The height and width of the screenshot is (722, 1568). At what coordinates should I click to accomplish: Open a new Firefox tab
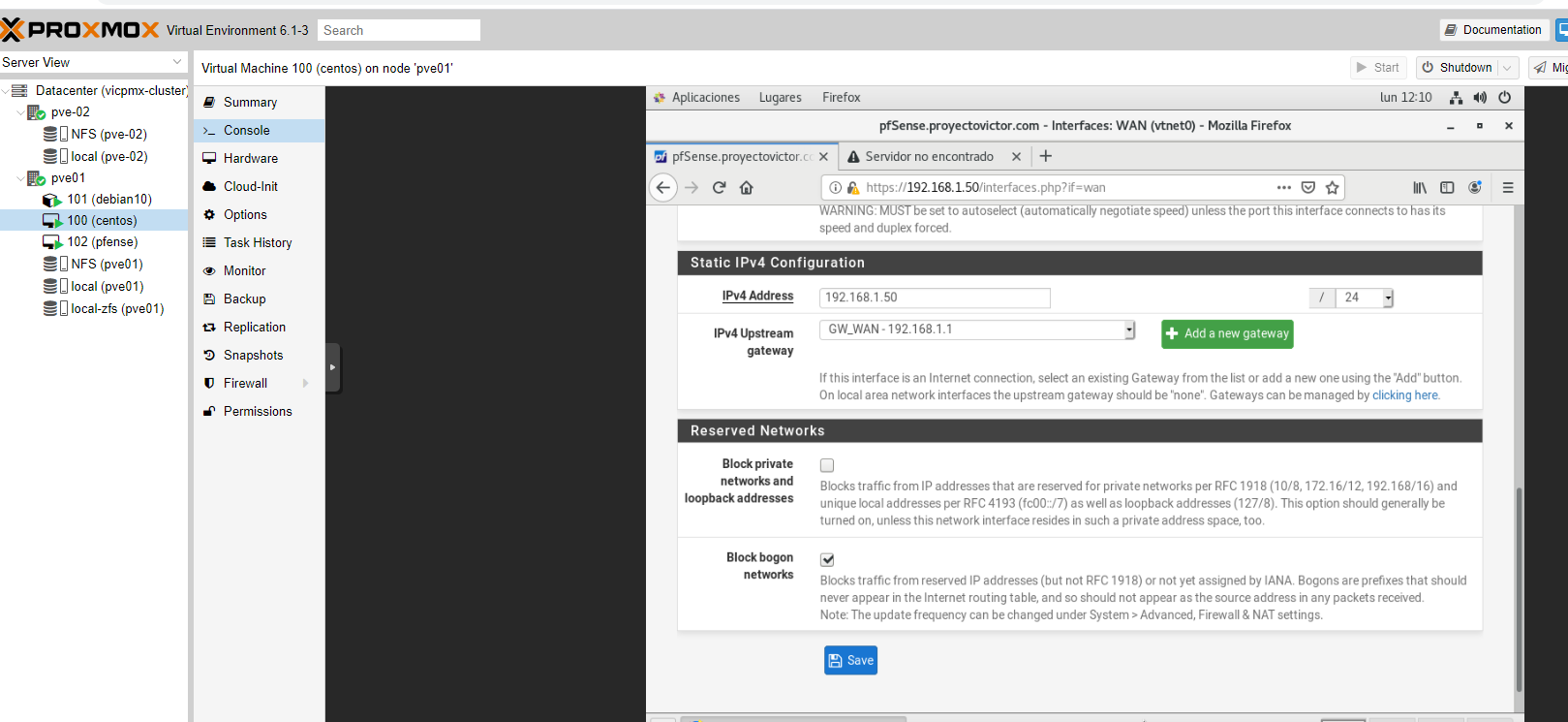click(x=1046, y=156)
